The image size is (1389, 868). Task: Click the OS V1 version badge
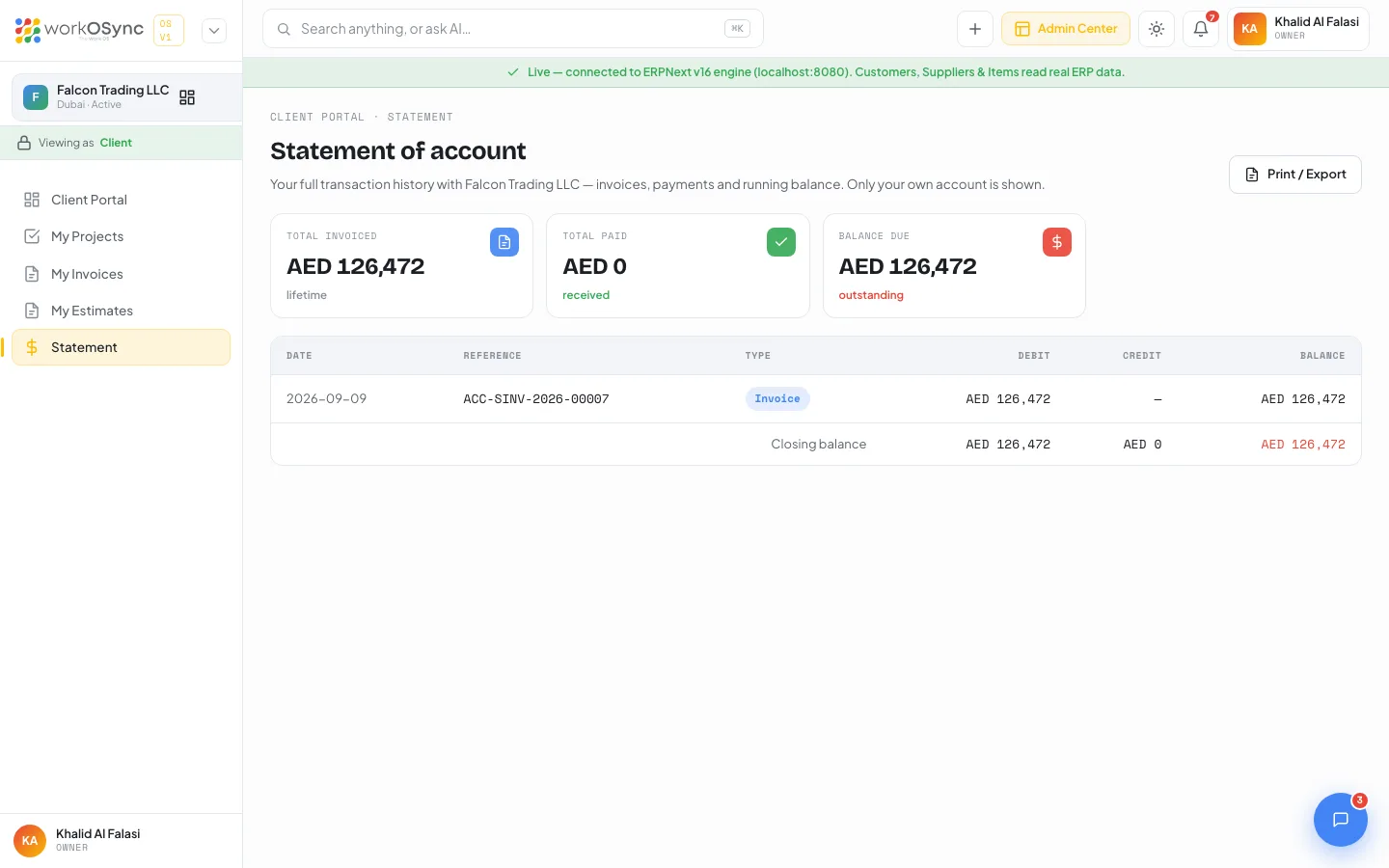[168, 30]
